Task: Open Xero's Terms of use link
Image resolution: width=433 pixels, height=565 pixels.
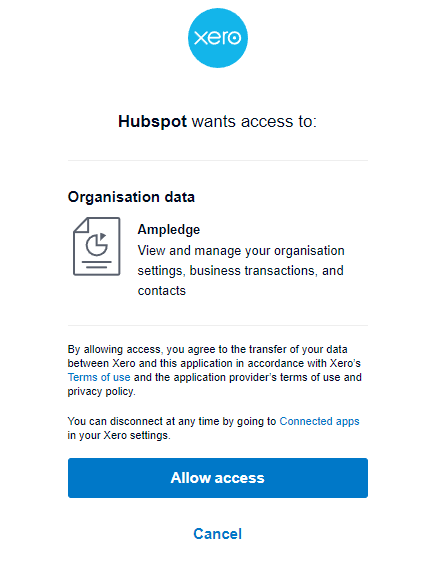Action: tap(99, 377)
